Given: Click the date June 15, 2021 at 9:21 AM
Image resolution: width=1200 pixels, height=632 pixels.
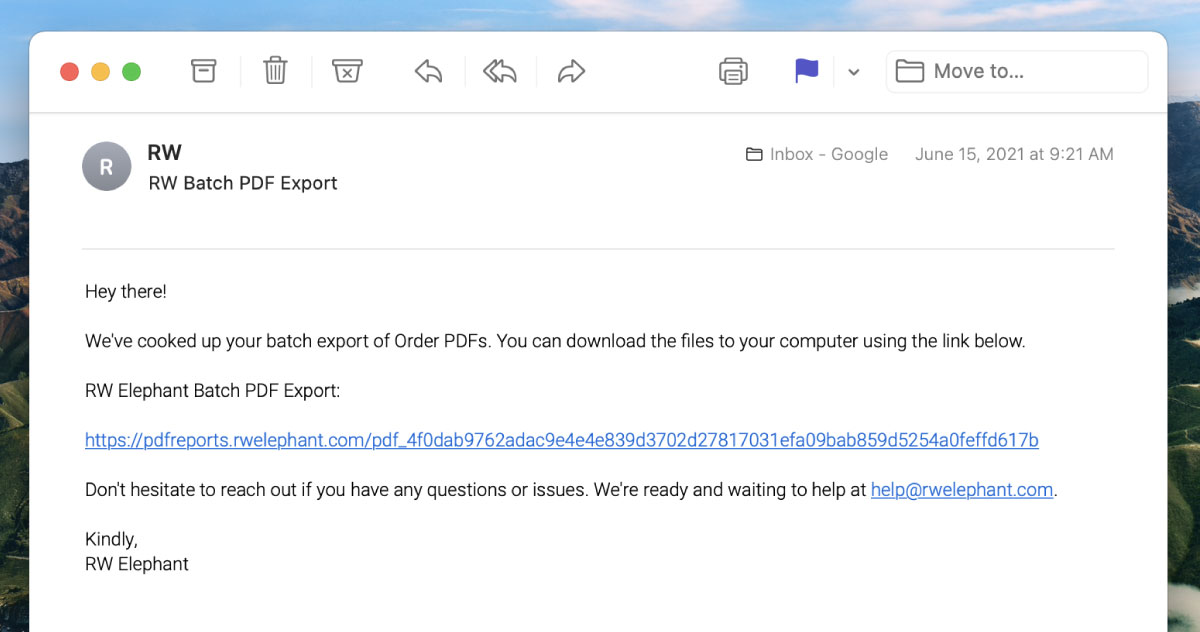Looking at the screenshot, I should coord(1014,154).
